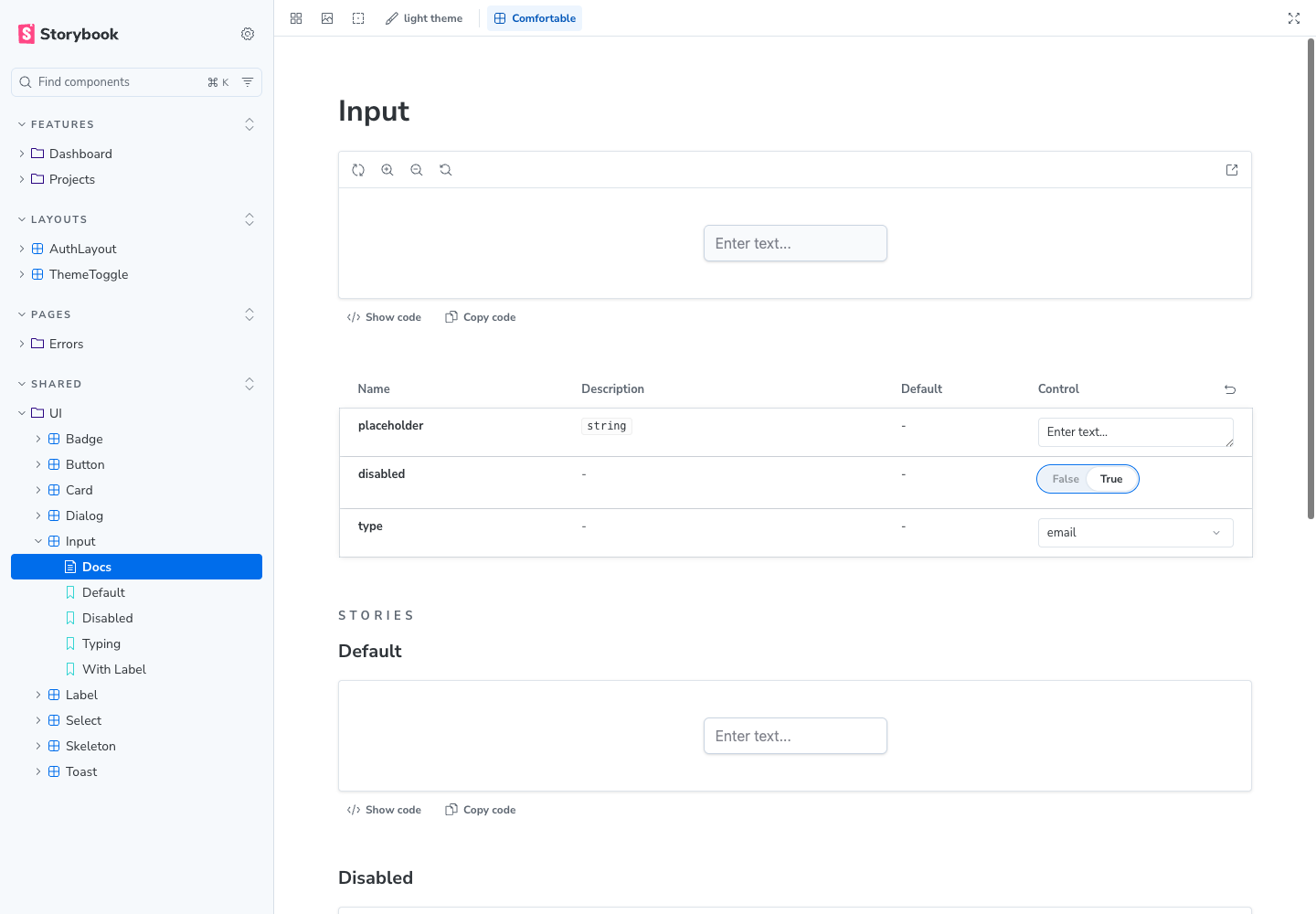Click the sidebar filter icon
Image resolution: width=1316 pixels, height=914 pixels.
tap(248, 82)
